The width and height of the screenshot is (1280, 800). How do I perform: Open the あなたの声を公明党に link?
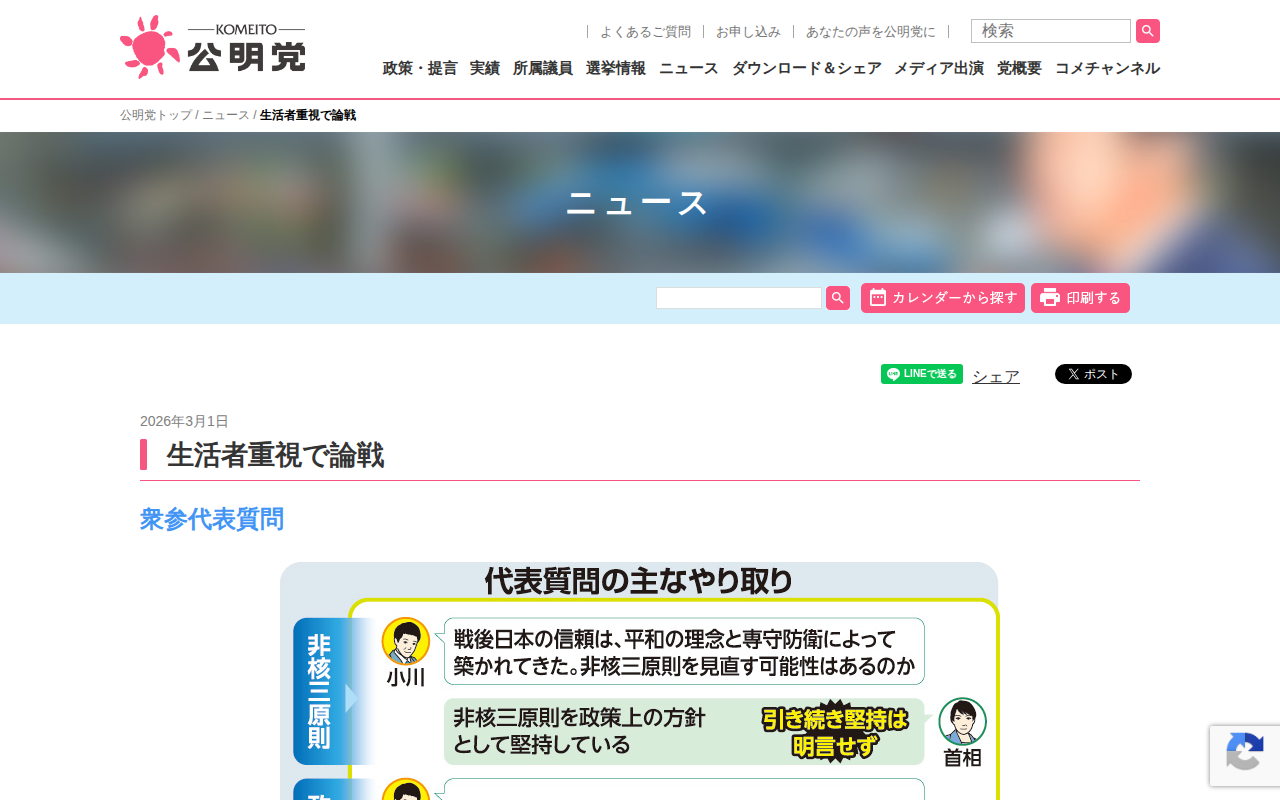pyautogui.click(x=871, y=32)
